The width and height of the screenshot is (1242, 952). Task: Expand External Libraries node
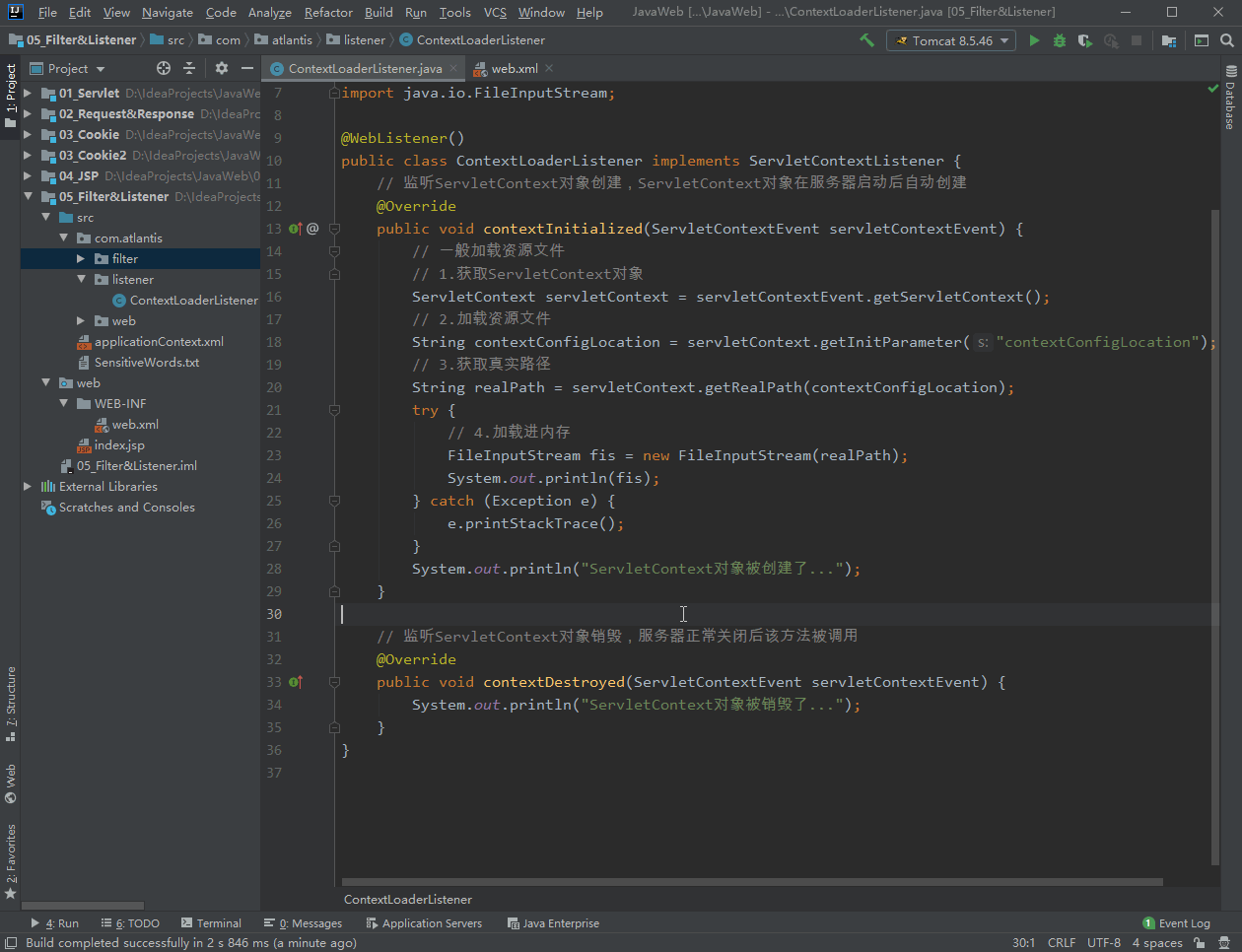pos(28,487)
